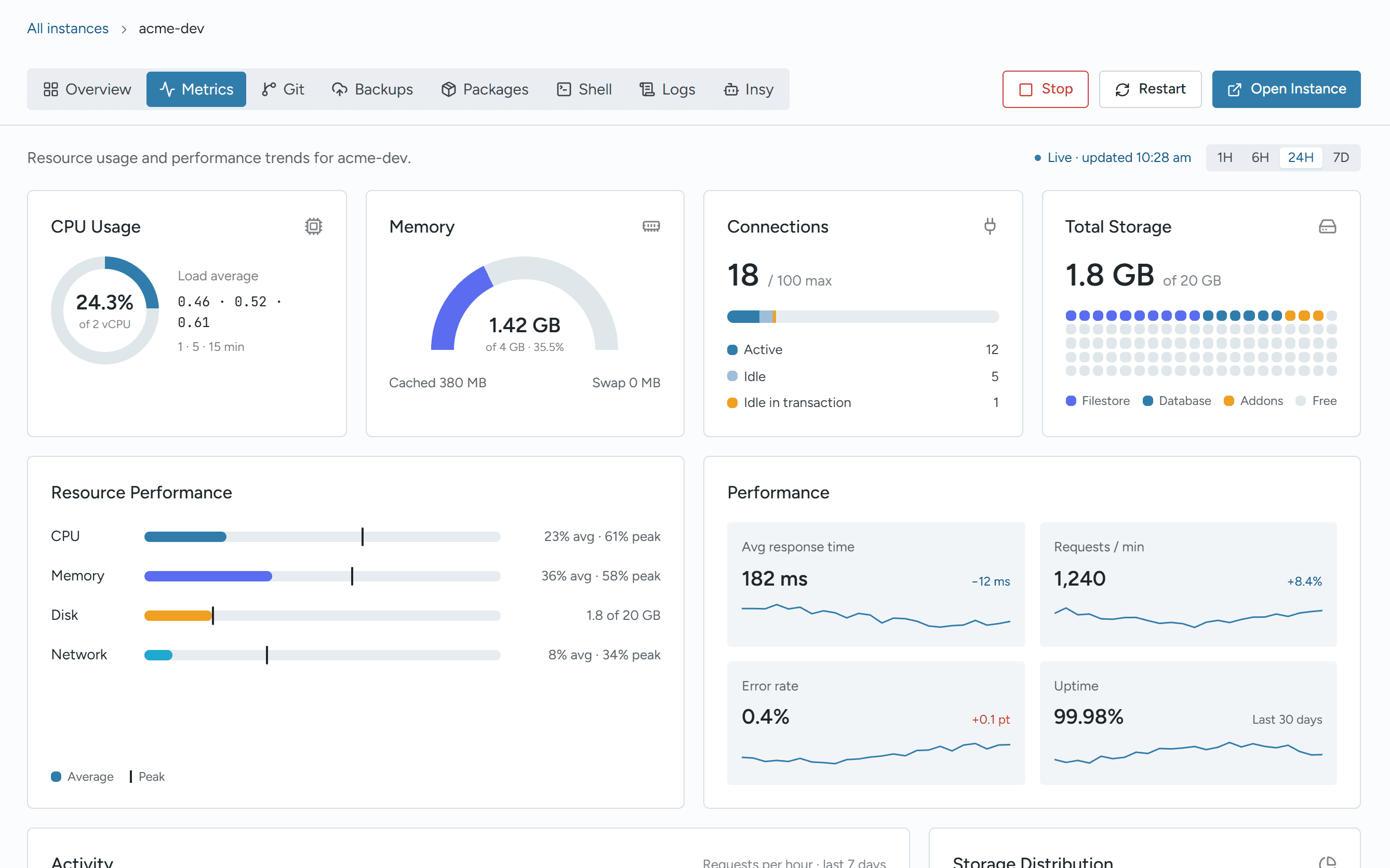Viewport: 1390px width, 868px height.
Task: Click the Avg response time card
Action: pos(876,584)
